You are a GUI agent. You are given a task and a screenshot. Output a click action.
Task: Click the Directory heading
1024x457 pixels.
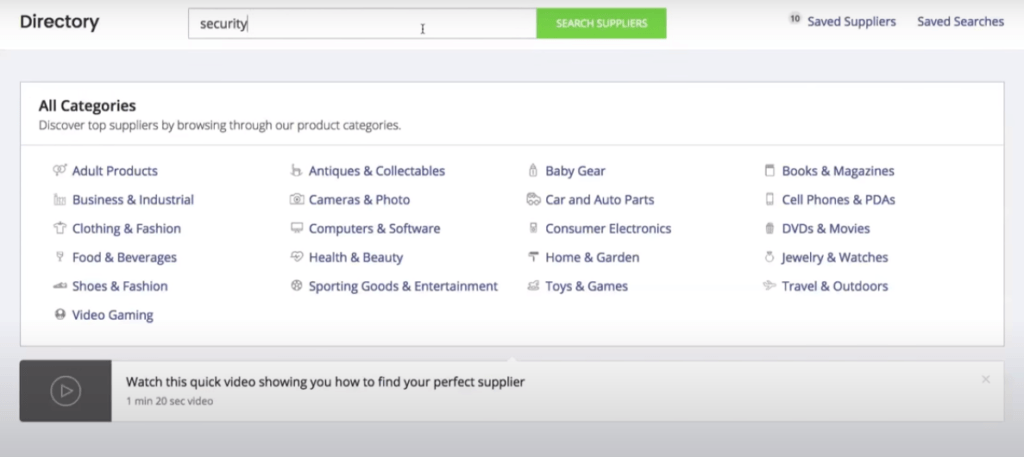59,22
